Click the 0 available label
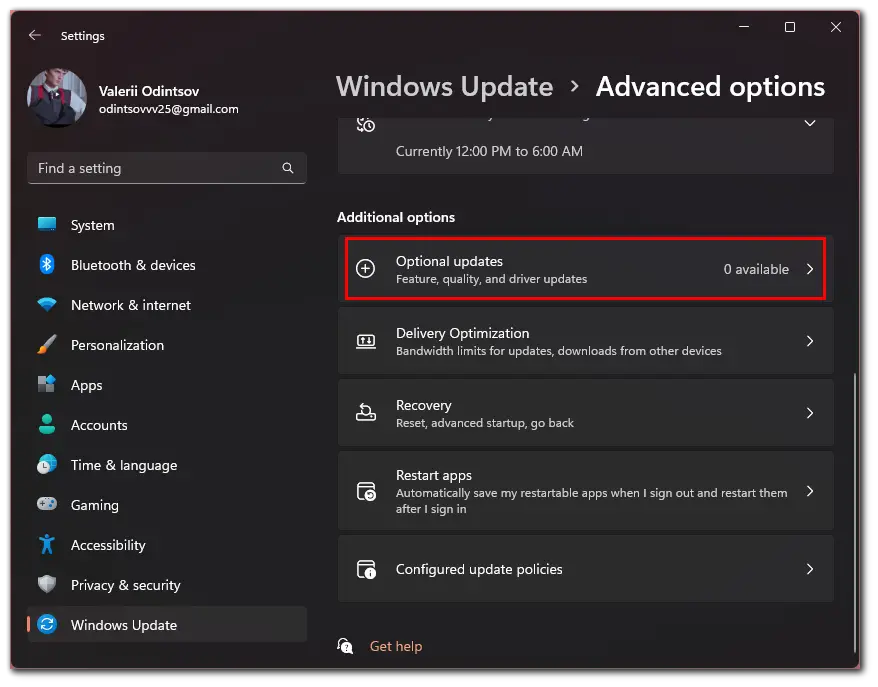This screenshot has height=687, width=878. [x=756, y=269]
